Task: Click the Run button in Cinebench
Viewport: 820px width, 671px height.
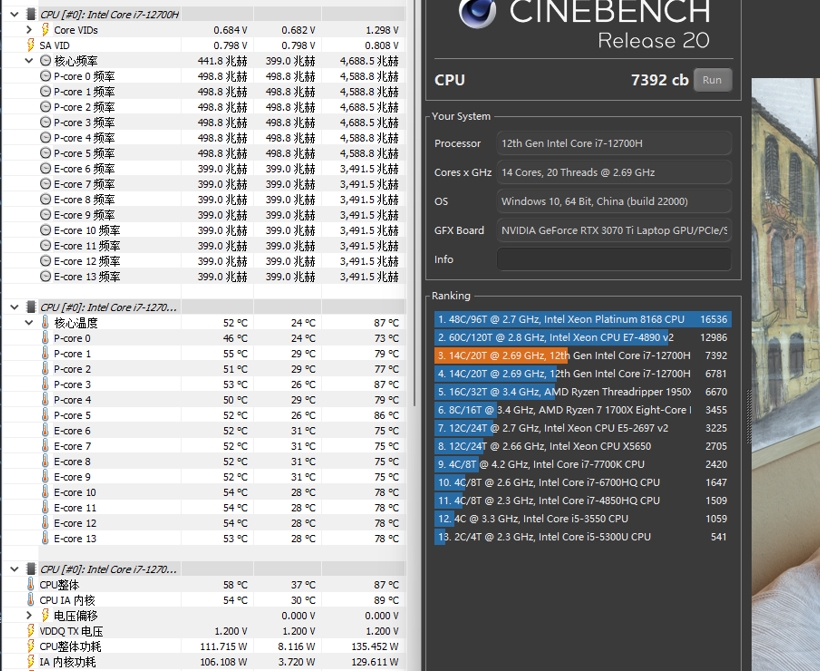Action: click(x=712, y=80)
